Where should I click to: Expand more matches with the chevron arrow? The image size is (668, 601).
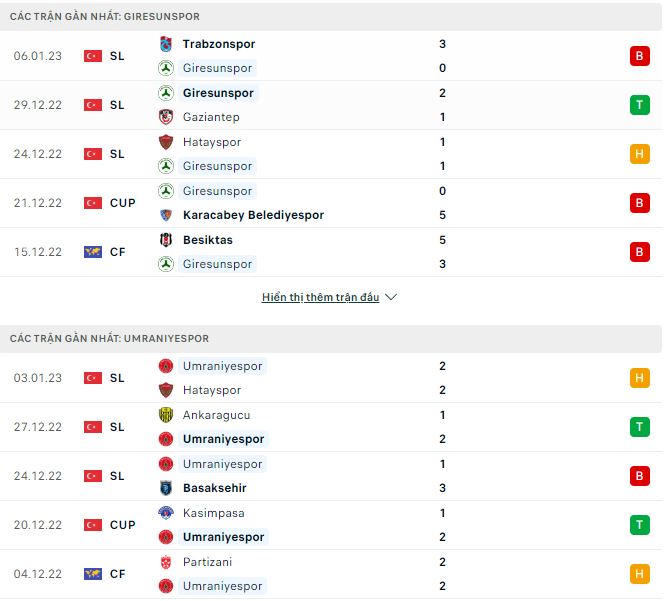391,297
